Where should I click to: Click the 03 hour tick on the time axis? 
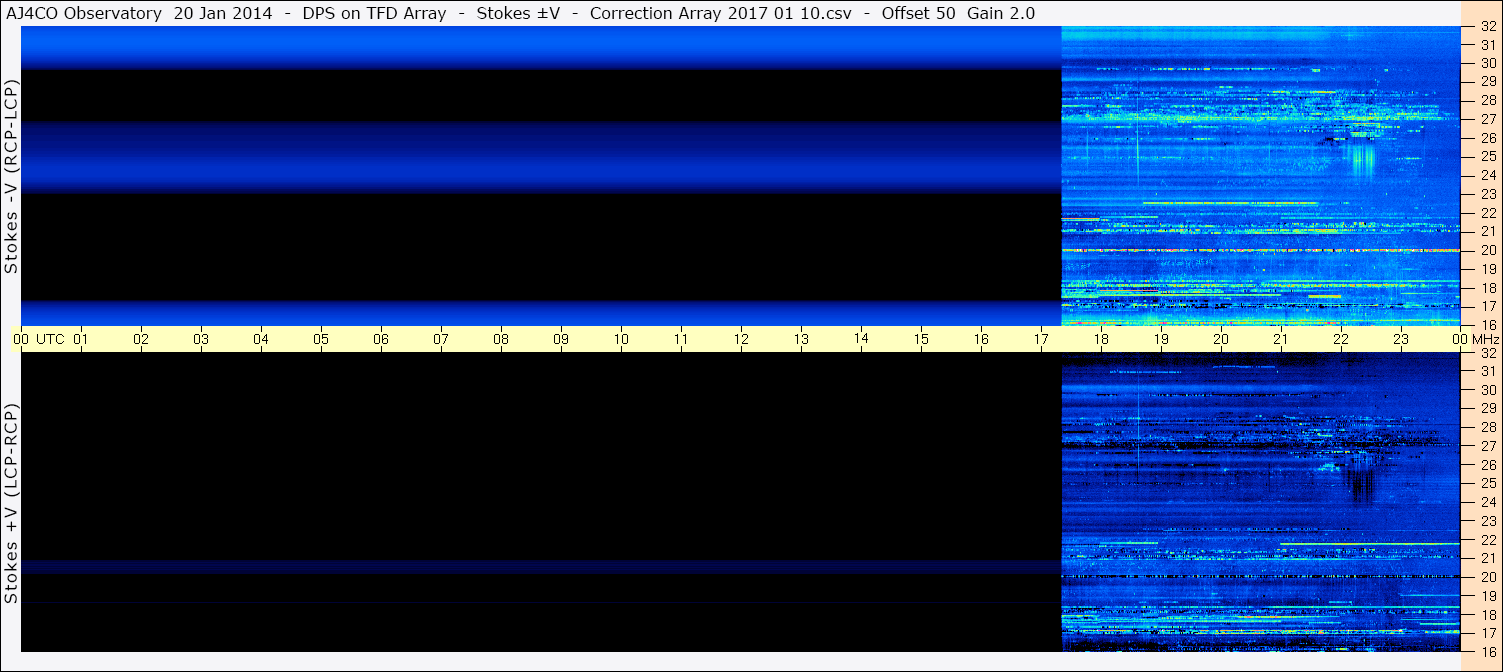(201, 339)
